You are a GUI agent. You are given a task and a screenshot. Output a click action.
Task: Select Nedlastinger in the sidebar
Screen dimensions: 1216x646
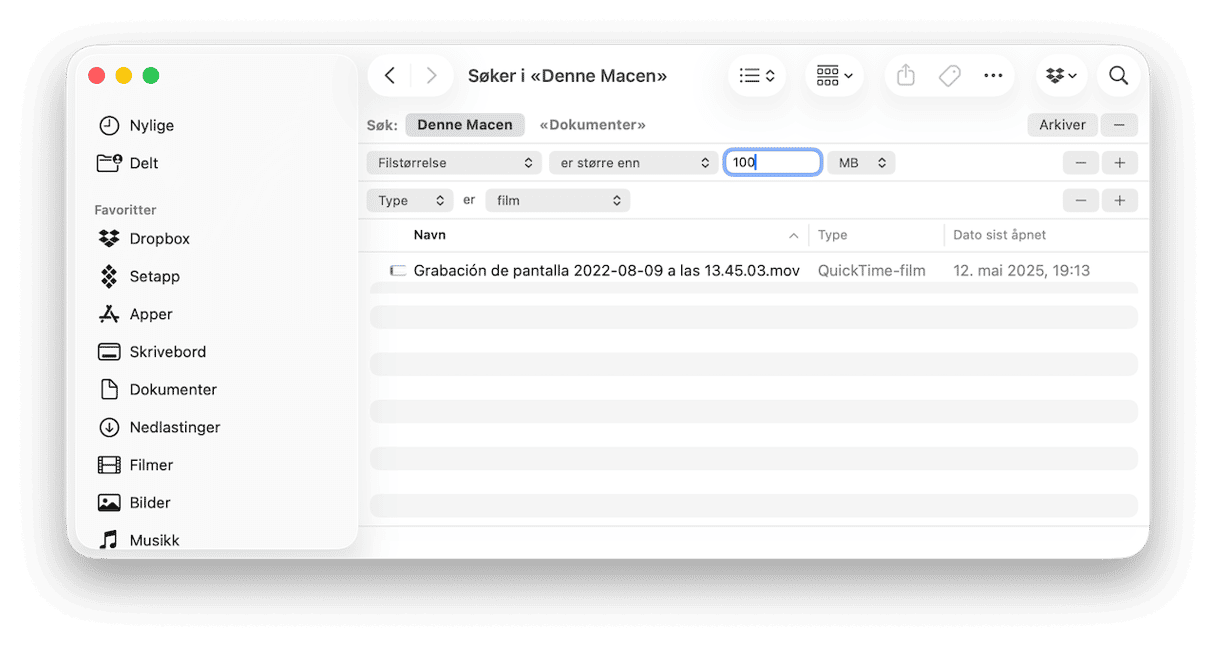click(174, 427)
